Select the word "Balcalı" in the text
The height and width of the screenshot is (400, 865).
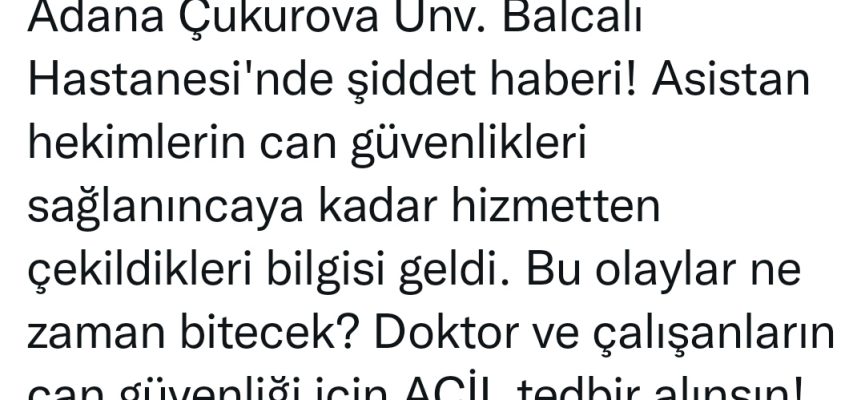573,17
